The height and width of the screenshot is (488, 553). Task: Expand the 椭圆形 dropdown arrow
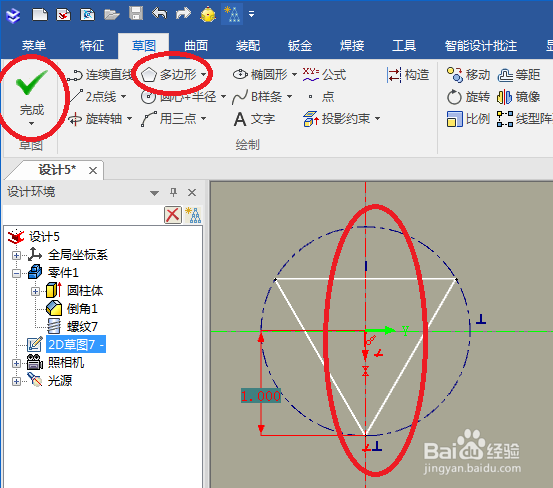pos(294,75)
